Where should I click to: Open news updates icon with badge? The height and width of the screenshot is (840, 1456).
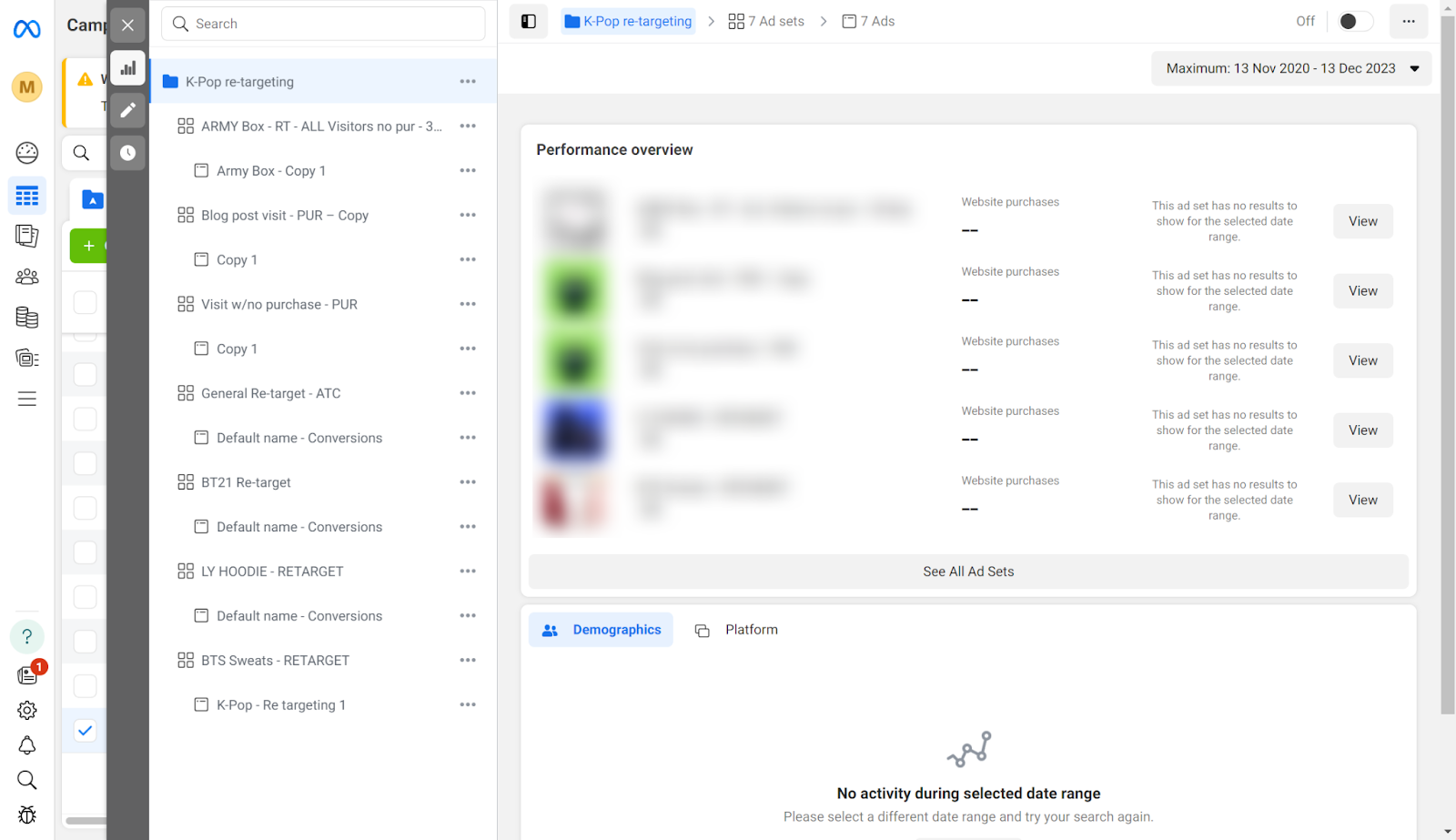(x=27, y=674)
